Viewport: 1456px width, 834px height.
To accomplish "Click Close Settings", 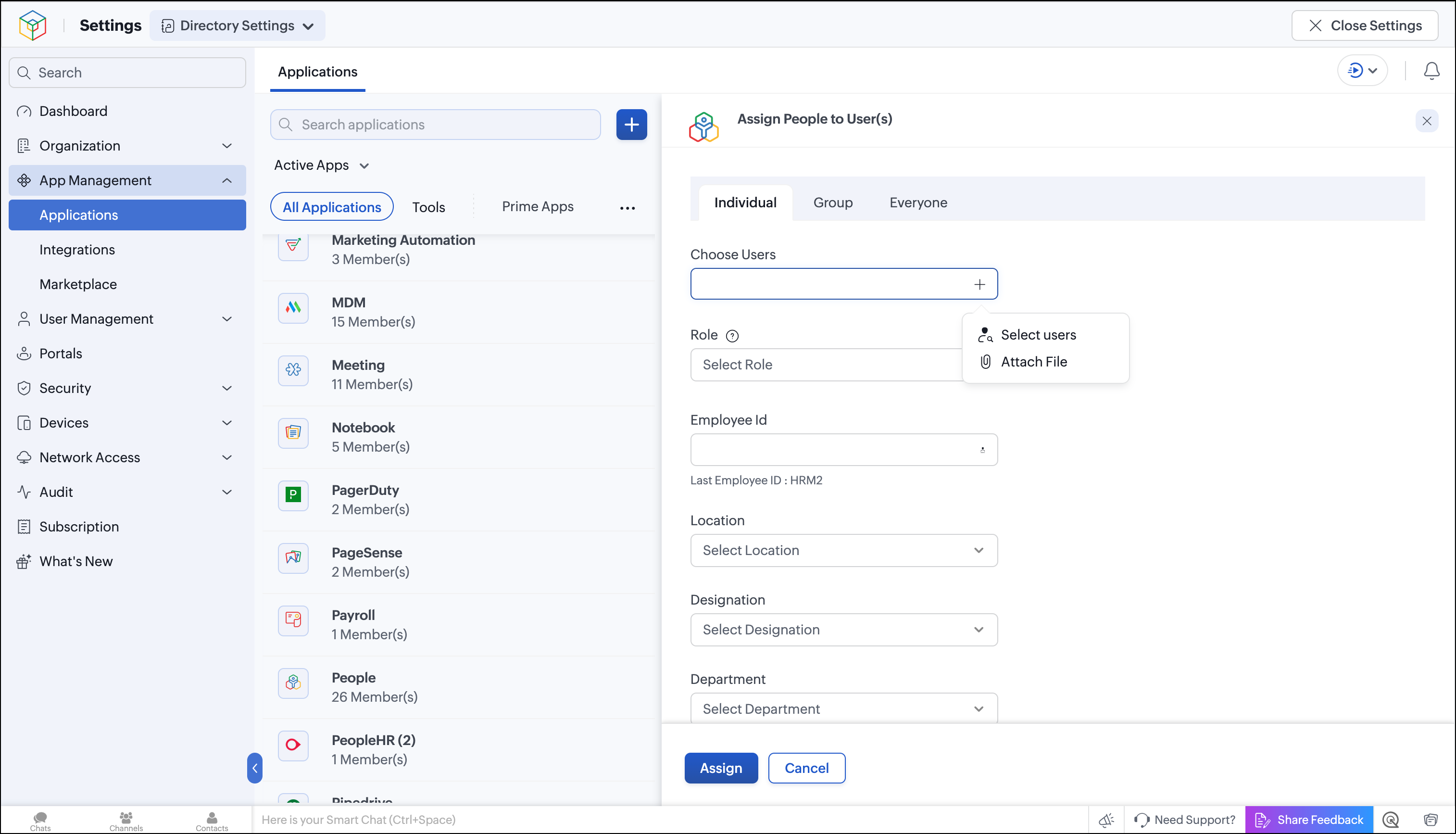I will tap(1364, 26).
